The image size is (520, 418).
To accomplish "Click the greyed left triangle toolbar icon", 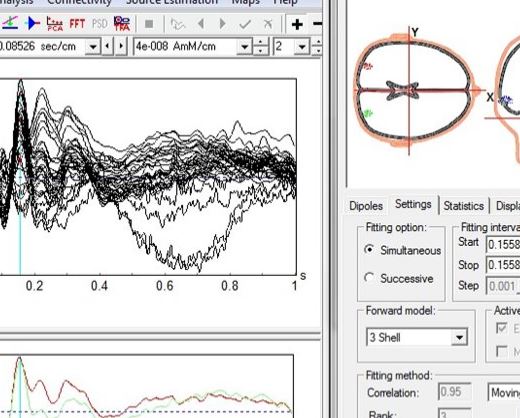I will [x=201, y=24].
